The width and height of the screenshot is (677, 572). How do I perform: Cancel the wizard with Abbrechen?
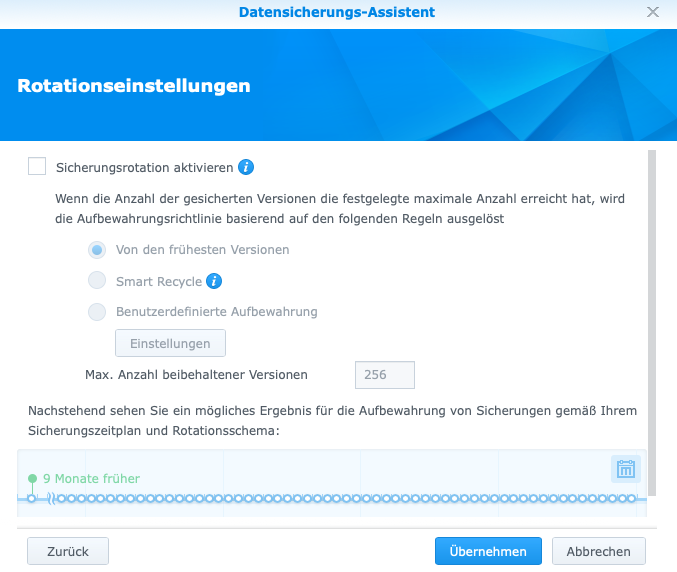(x=598, y=551)
